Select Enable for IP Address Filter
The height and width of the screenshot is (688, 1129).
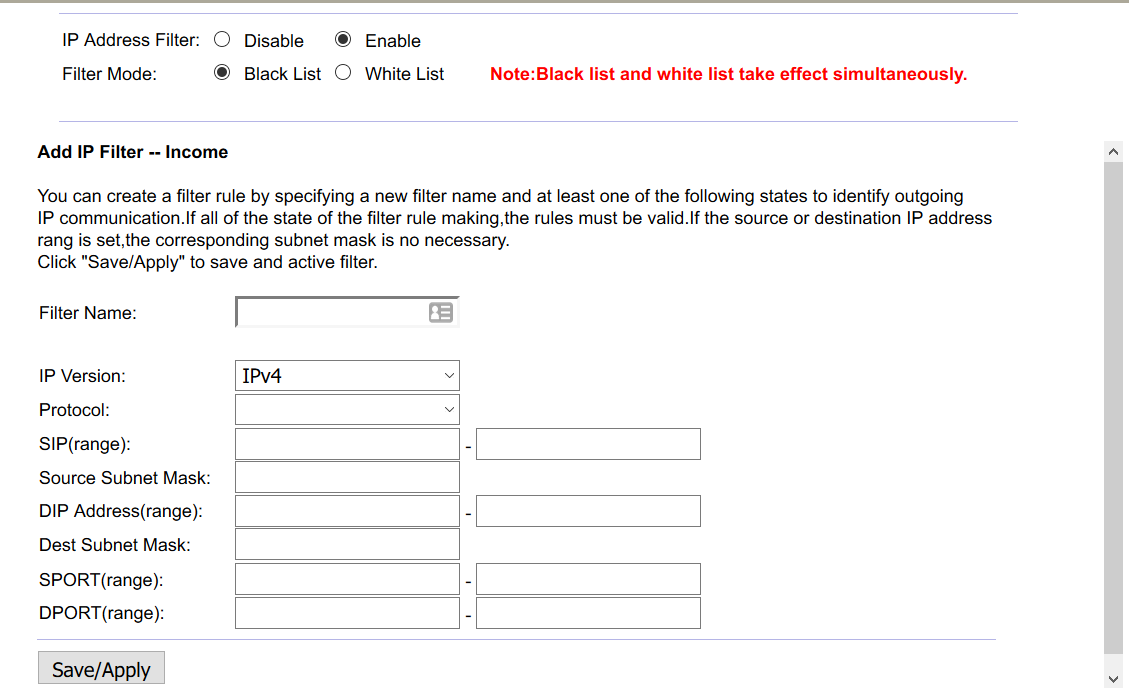pyautogui.click(x=343, y=40)
